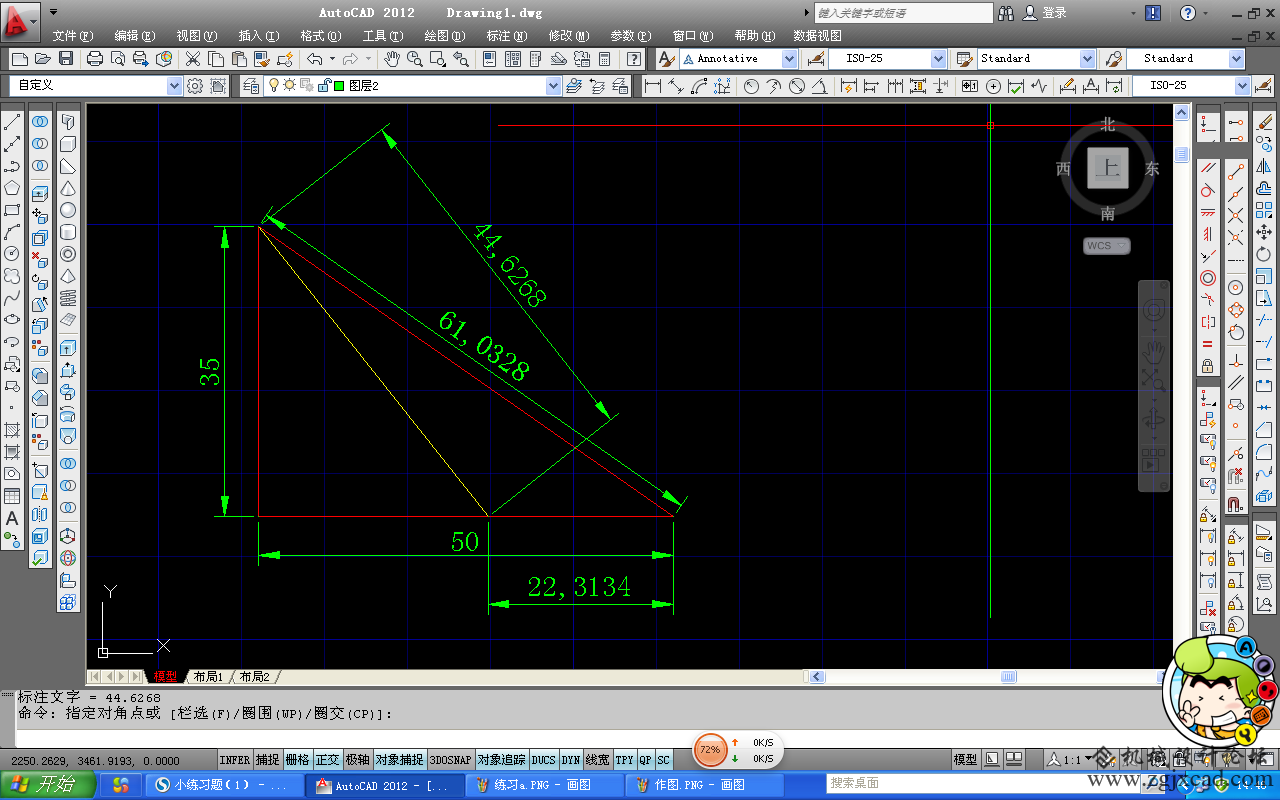Viewport: 1280px width, 800px height.
Task: Click the Plot printer icon
Action: (x=95, y=59)
